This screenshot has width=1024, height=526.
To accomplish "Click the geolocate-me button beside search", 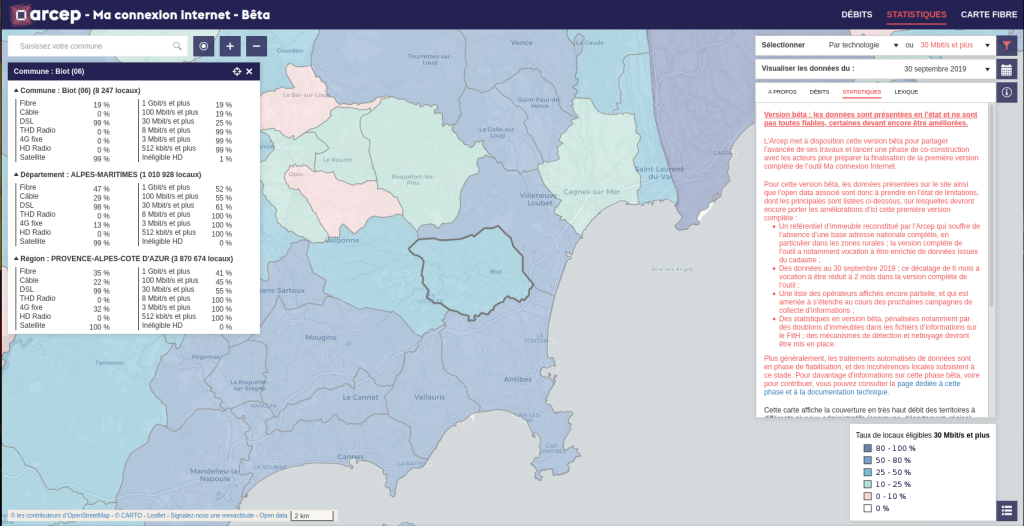I will pyautogui.click(x=203, y=46).
